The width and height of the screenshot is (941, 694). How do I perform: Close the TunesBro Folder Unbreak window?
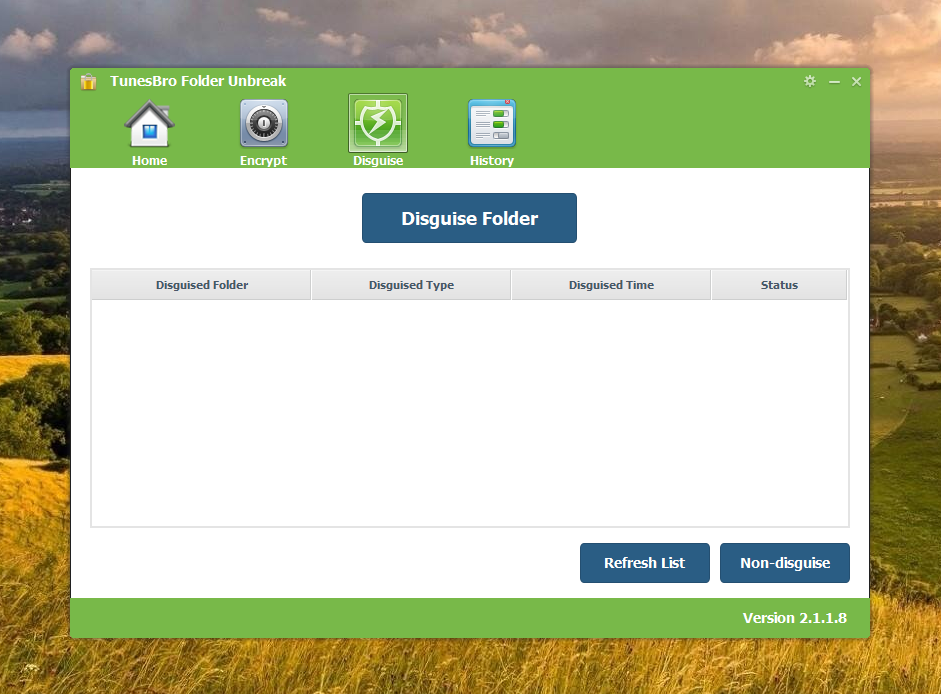point(856,82)
